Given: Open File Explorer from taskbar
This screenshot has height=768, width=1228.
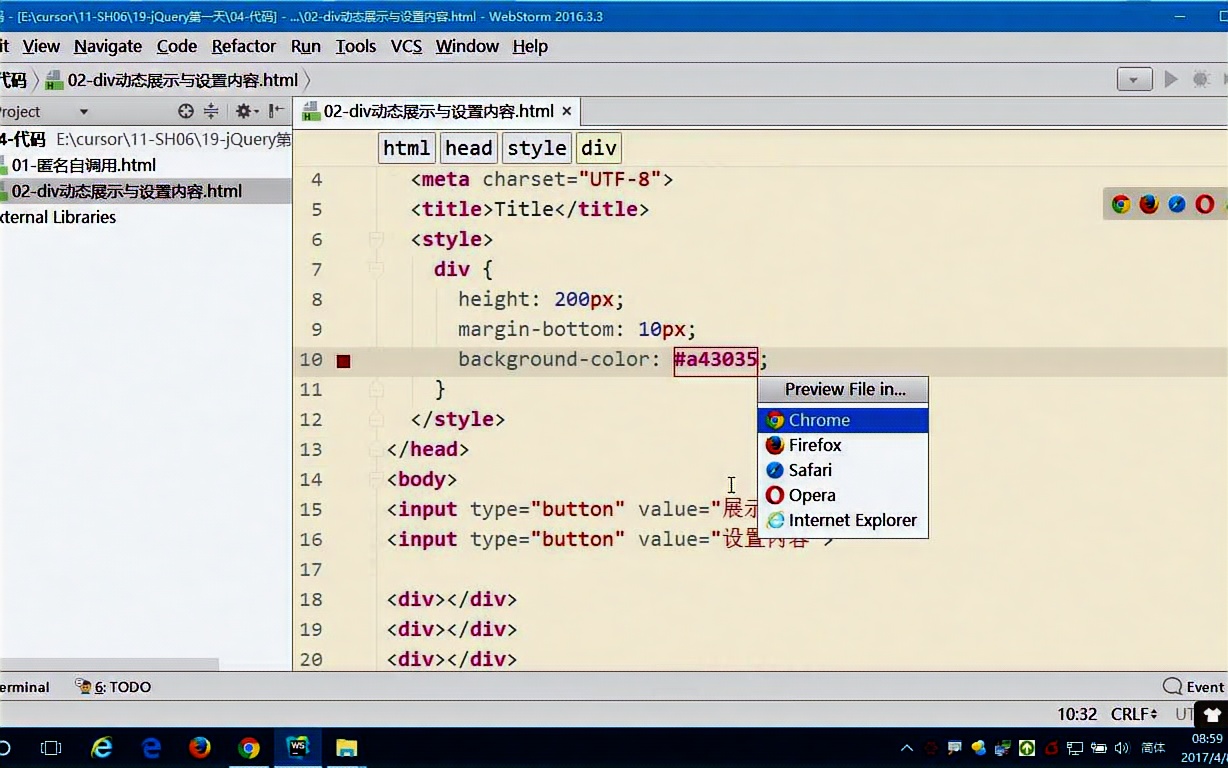Looking at the screenshot, I should (346, 747).
